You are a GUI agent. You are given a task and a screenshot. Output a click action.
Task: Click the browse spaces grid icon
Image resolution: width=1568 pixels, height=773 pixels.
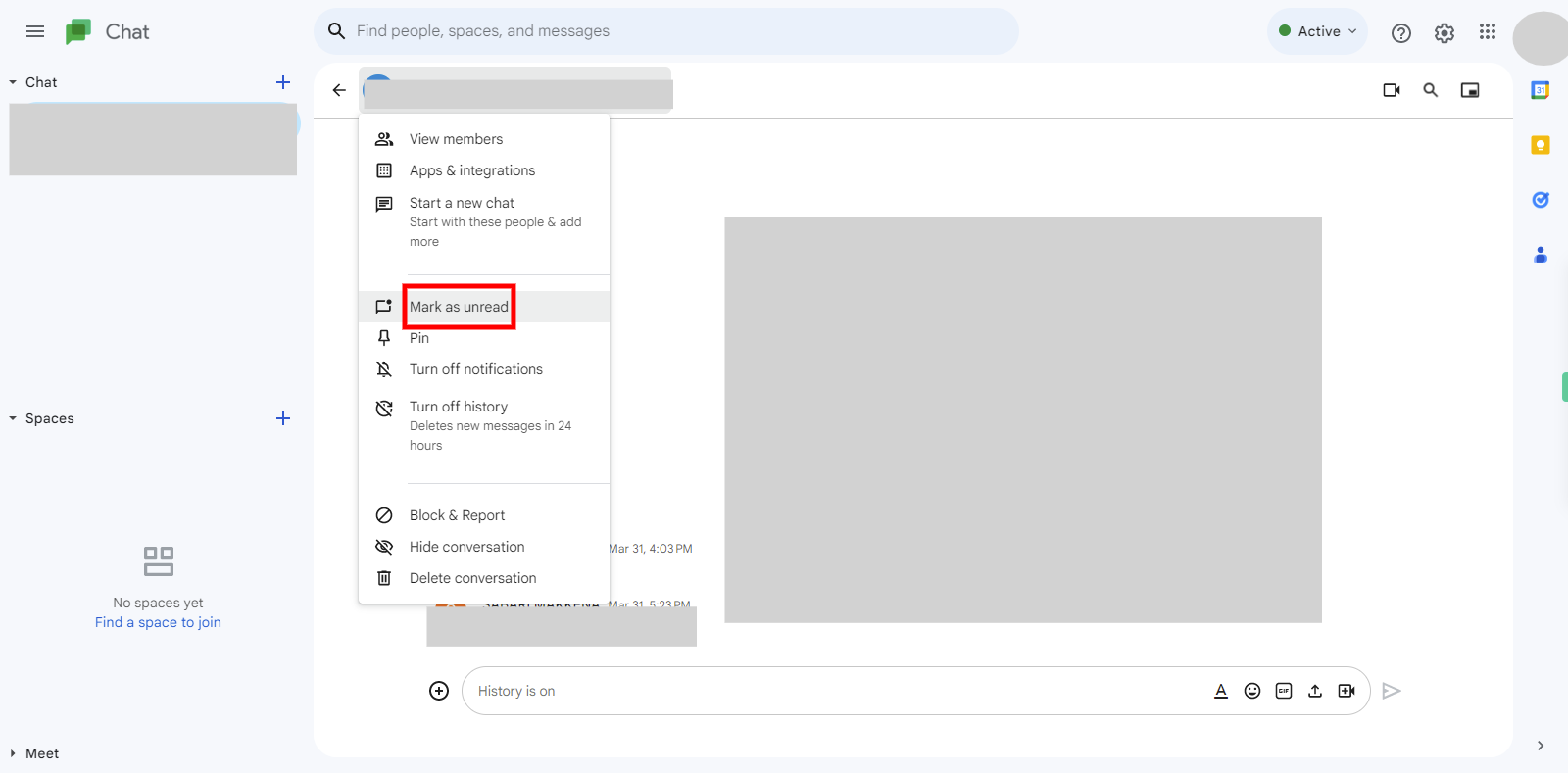(159, 561)
